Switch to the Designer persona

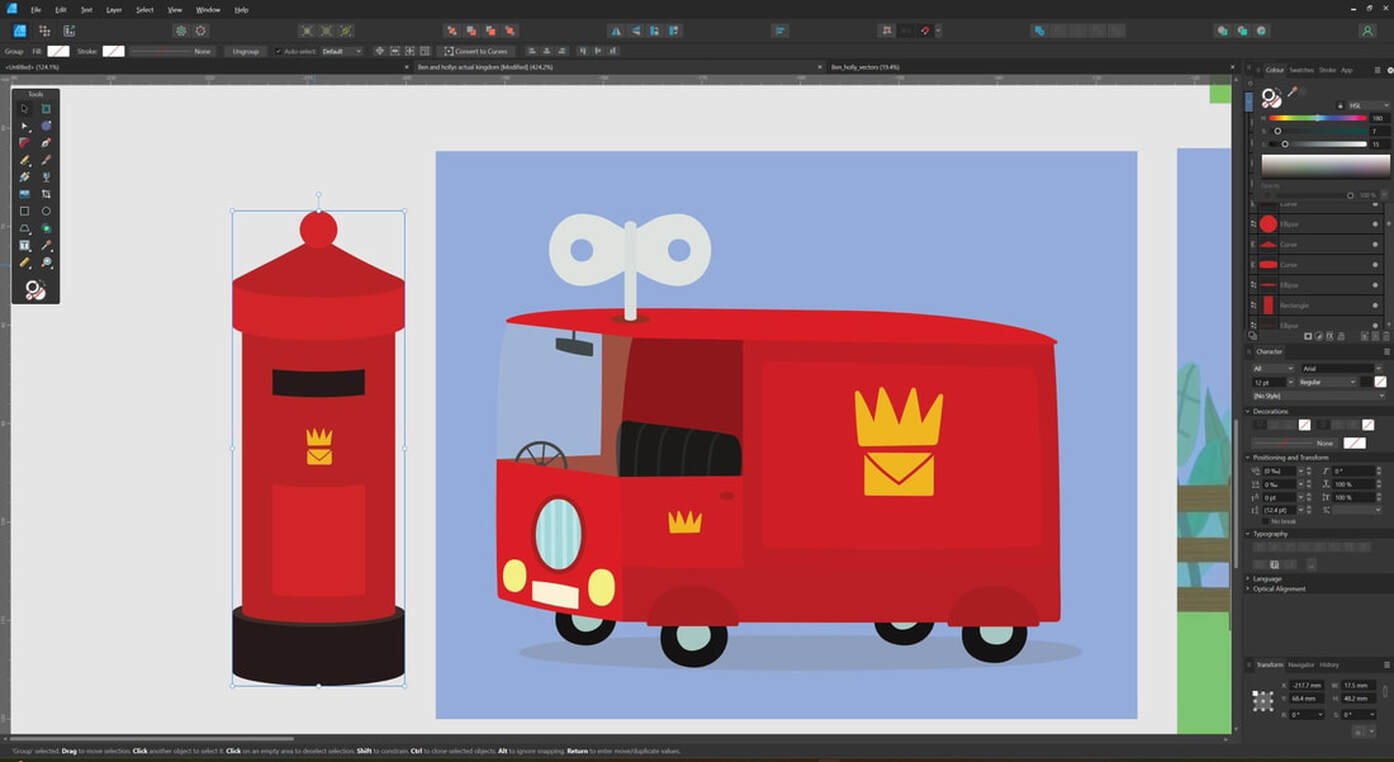pos(19,31)
